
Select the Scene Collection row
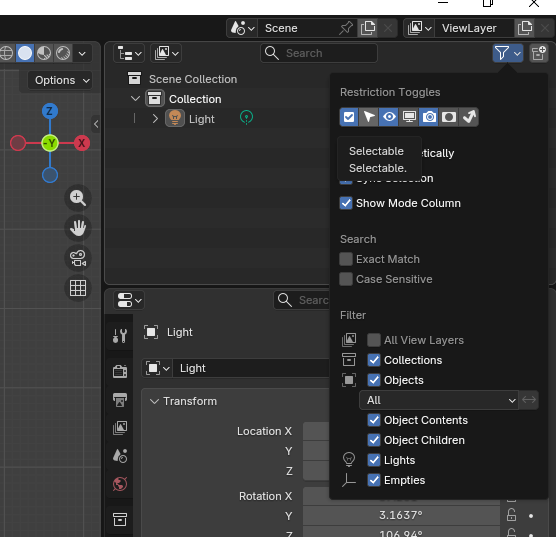pos(193,79)
